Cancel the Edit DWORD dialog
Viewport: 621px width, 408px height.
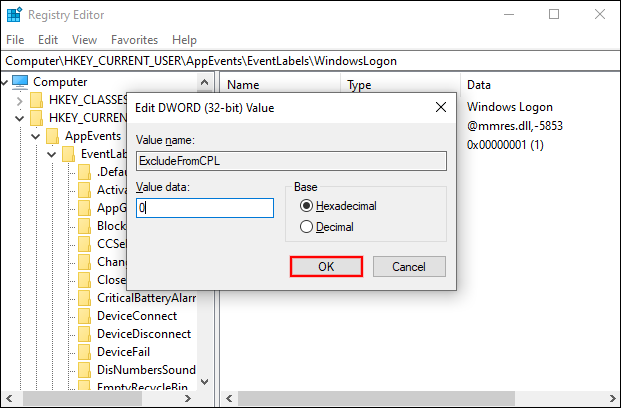(408, 267)
